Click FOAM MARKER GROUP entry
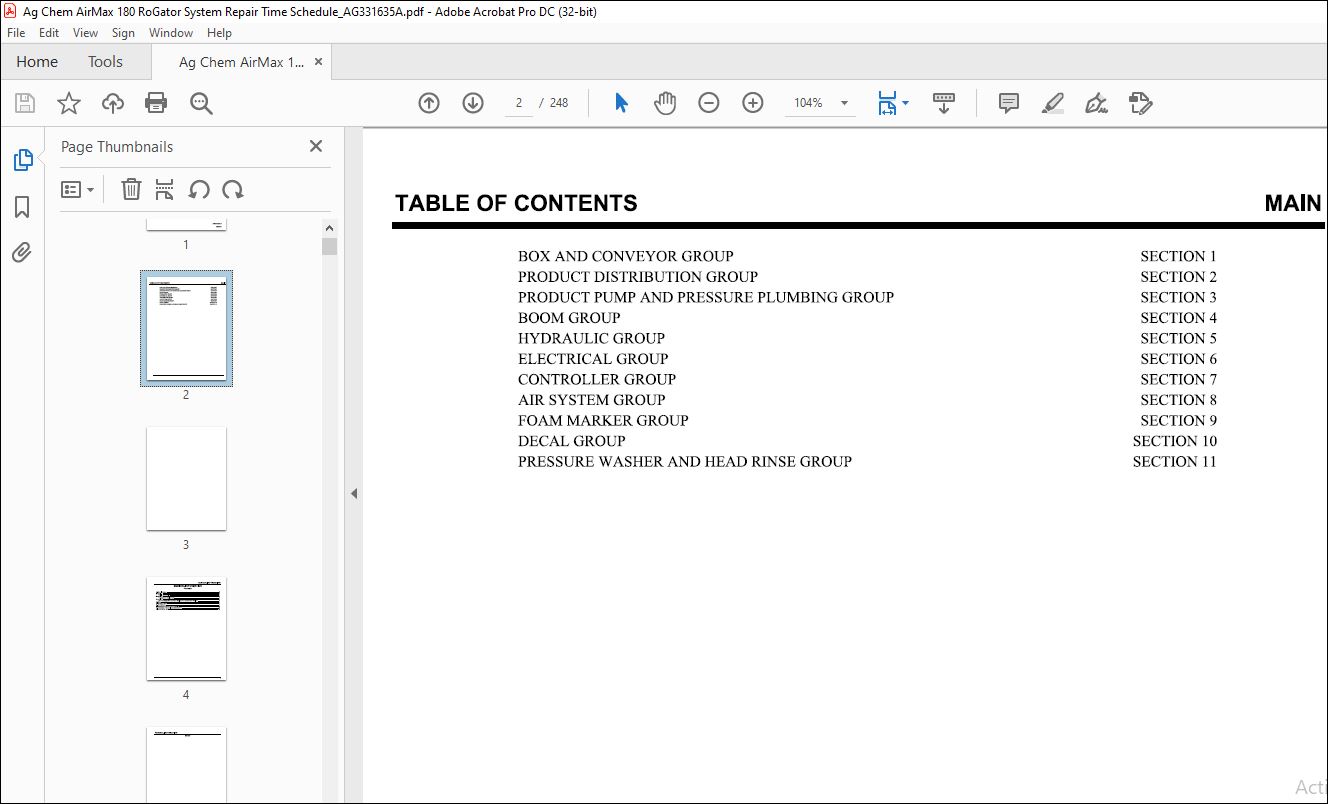1328x804 pixels. [x=603, y=420]
